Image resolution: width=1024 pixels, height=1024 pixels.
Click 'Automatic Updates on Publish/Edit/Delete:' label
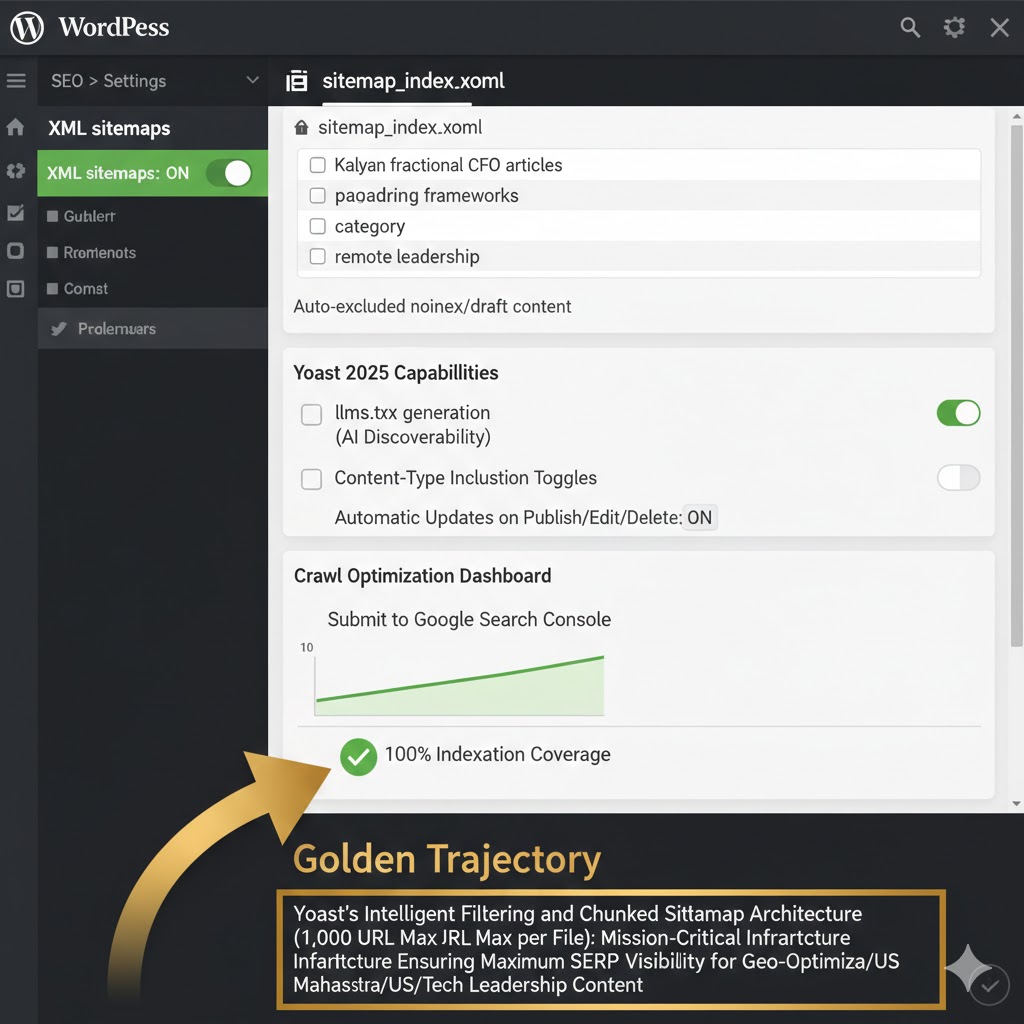[508, 517]
